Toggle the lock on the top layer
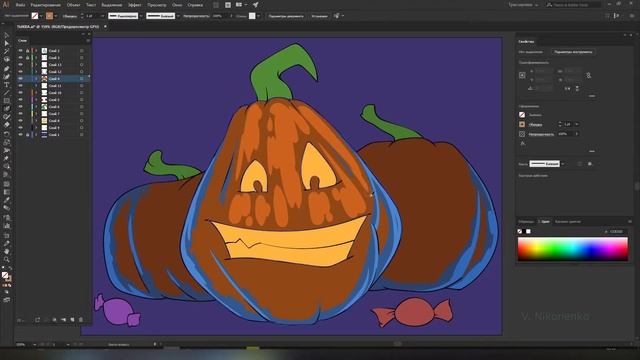 point(27,51)
